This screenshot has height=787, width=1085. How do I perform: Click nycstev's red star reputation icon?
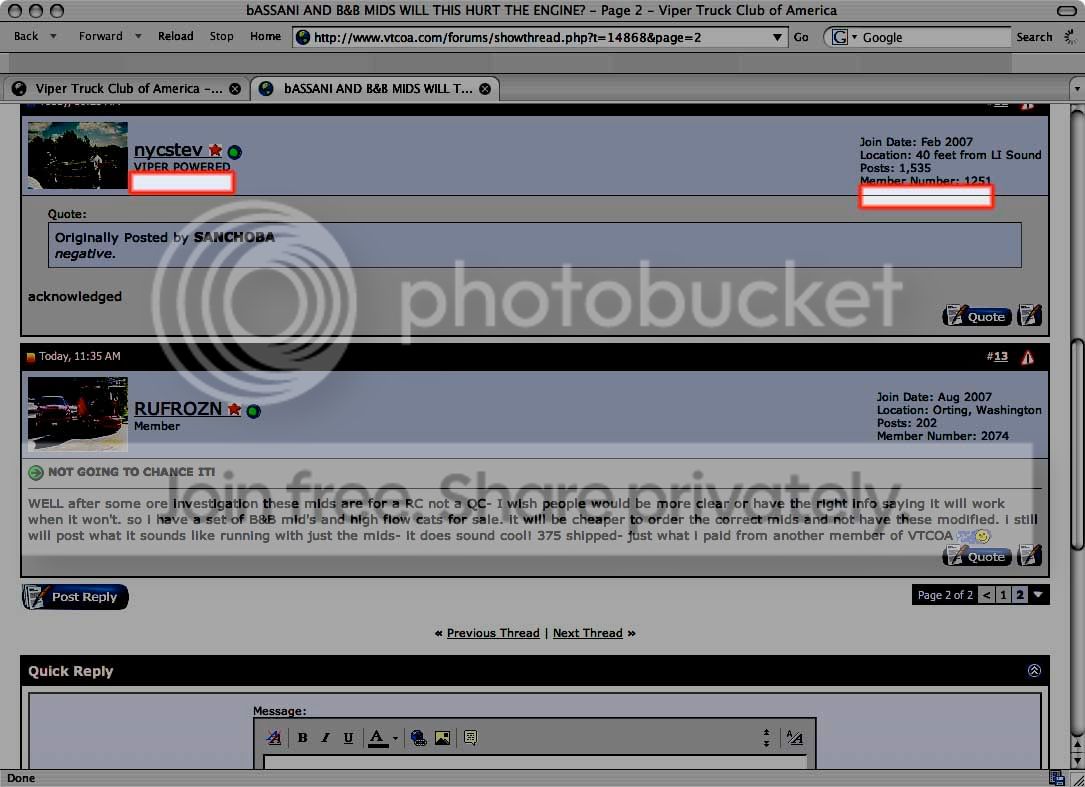tap(215, 150)
